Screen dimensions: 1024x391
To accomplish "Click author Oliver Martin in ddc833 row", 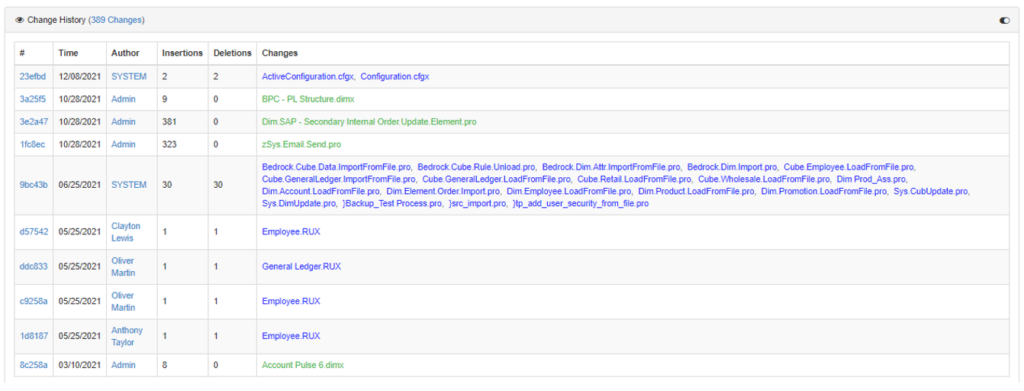I will [x=123, y=266].
